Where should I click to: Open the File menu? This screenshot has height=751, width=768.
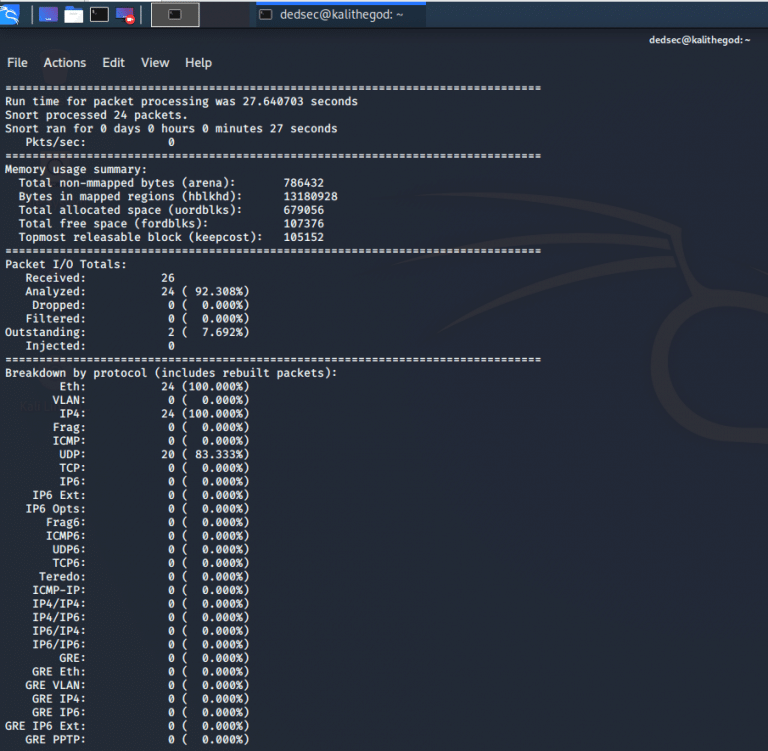(x=17, y=63)
